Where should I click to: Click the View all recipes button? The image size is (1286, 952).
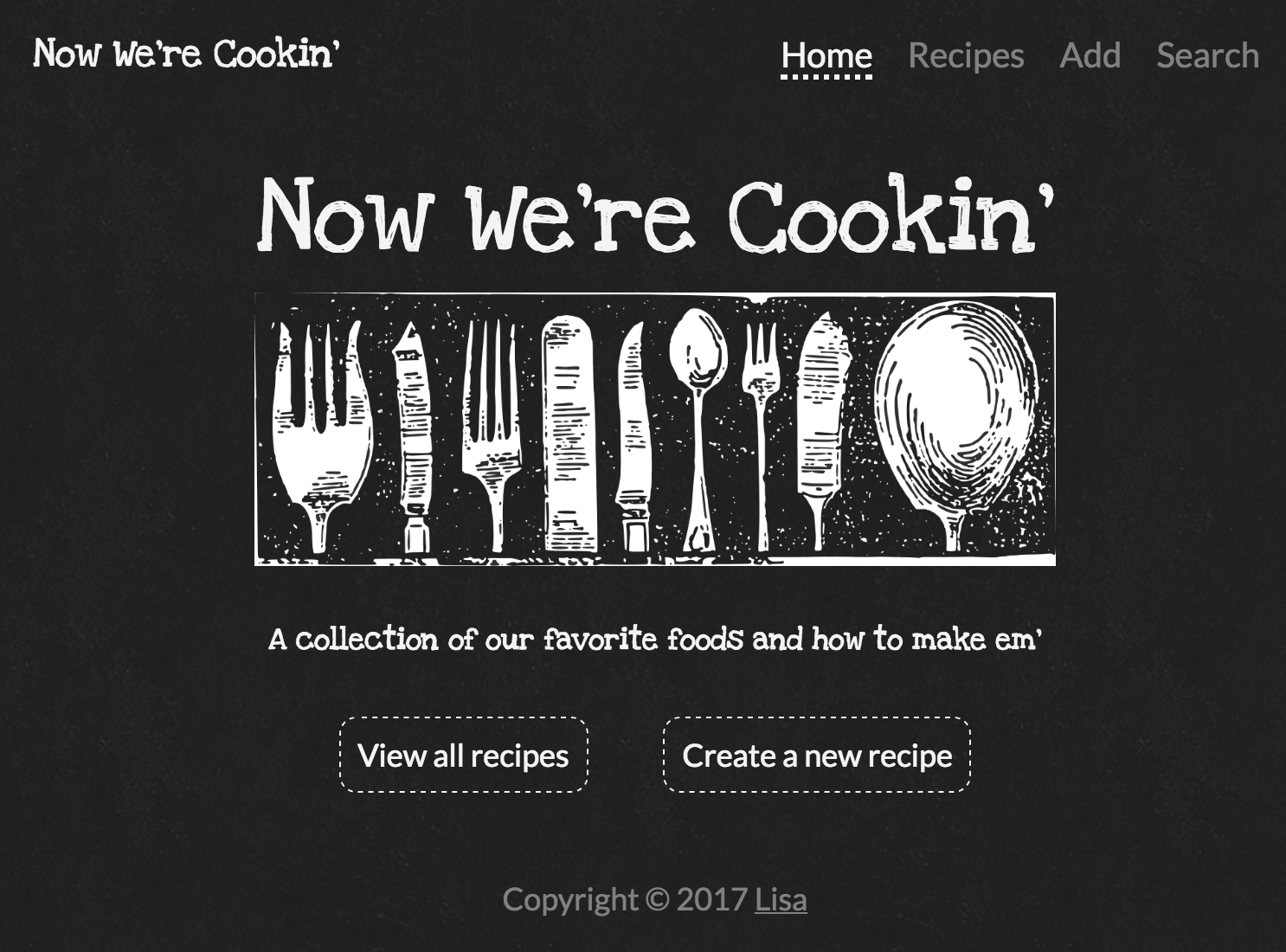pos(463,755)
